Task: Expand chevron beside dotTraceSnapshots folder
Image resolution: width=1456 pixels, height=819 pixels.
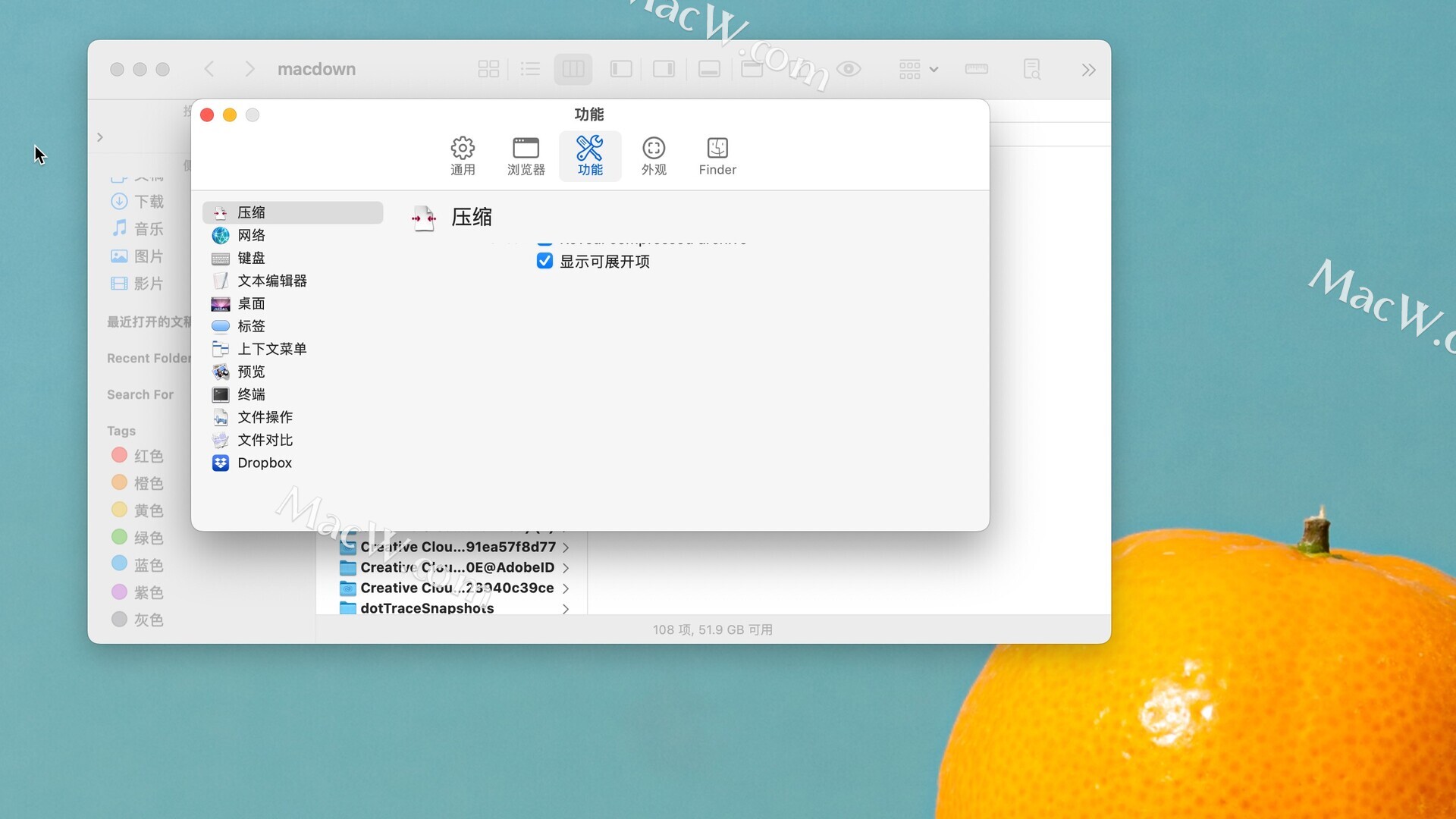Action: (566, 609)
